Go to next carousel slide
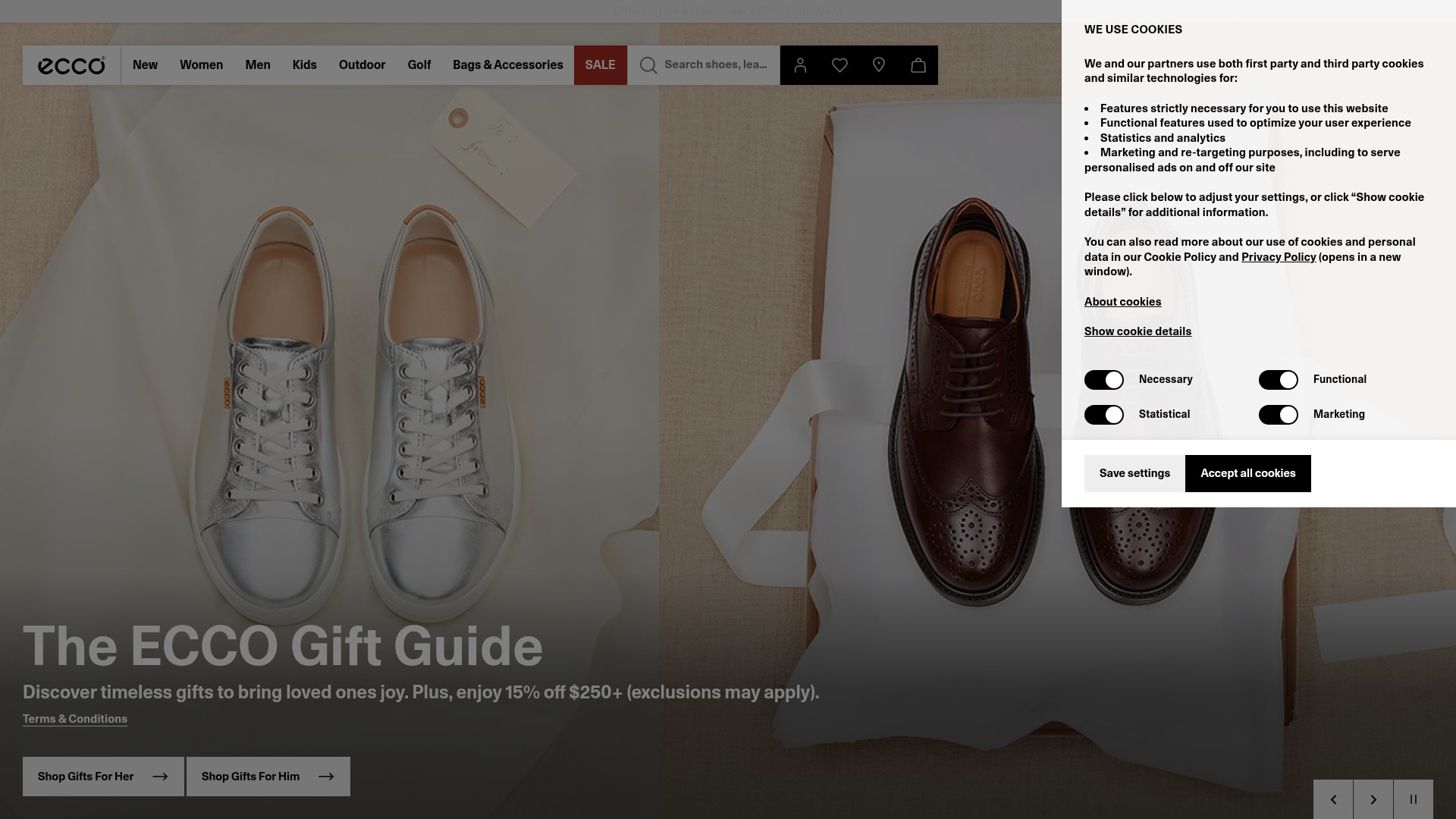1456x819 pixels. pos(1373,799)
